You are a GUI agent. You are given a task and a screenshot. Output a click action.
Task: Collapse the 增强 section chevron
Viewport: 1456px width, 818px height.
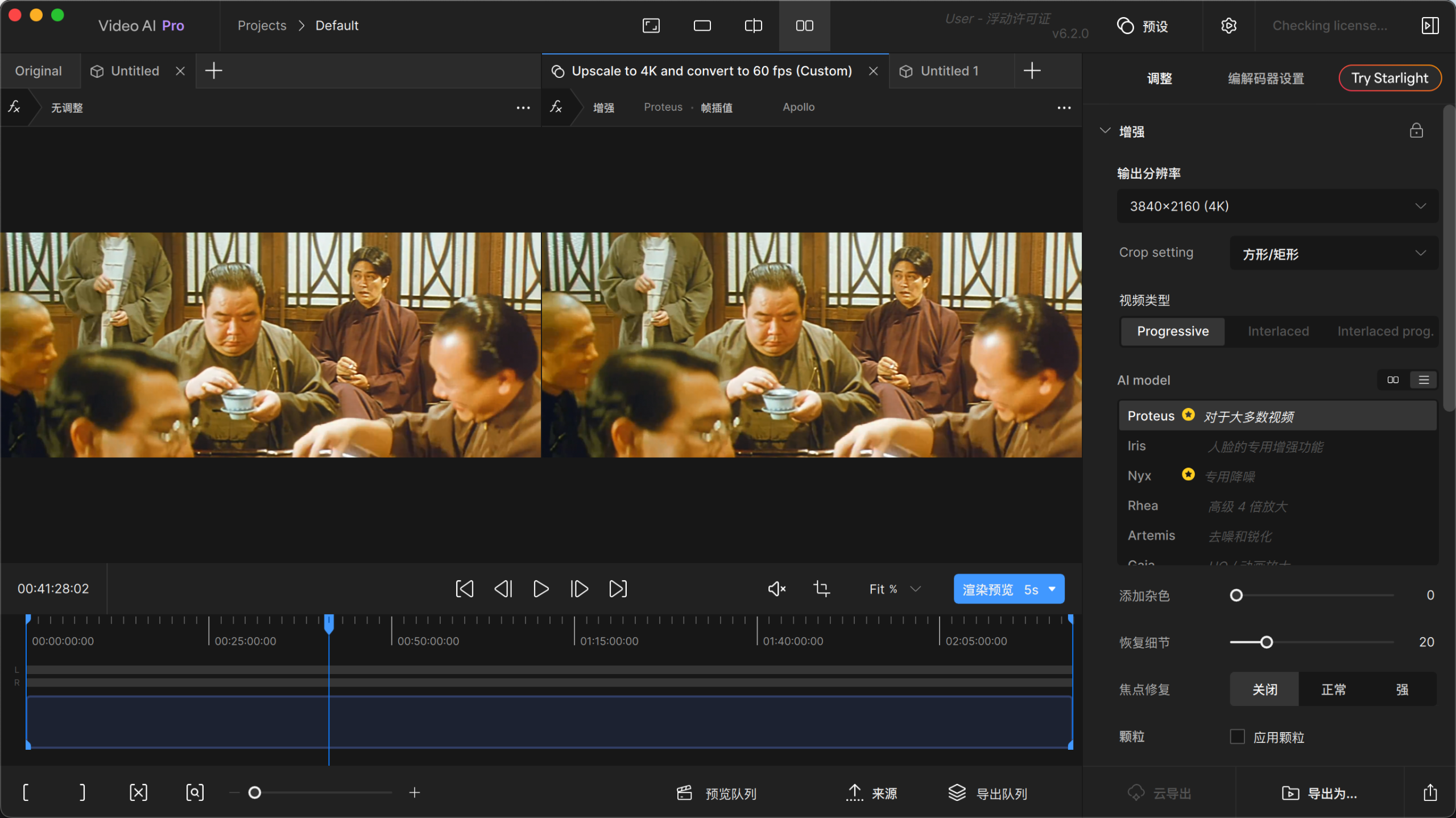click(1105, 131)
